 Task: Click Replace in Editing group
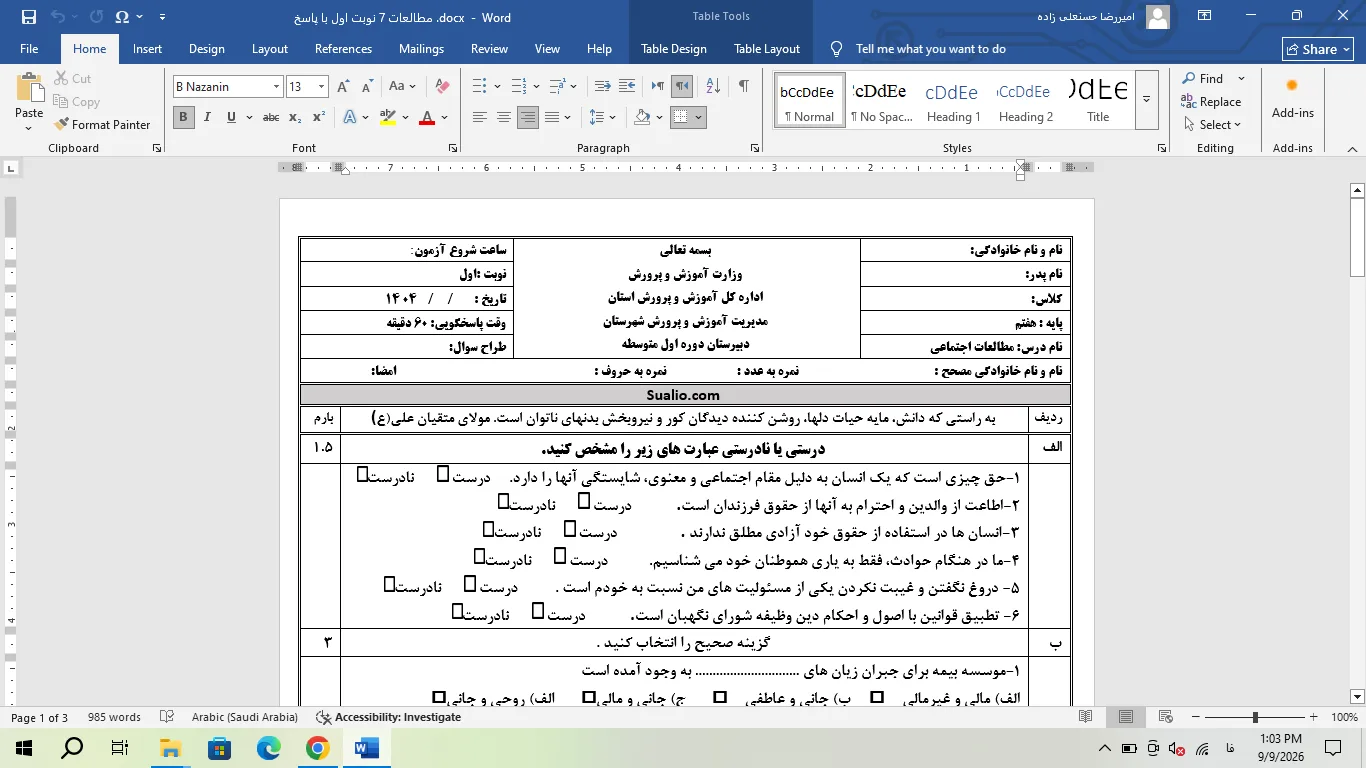1211,102
